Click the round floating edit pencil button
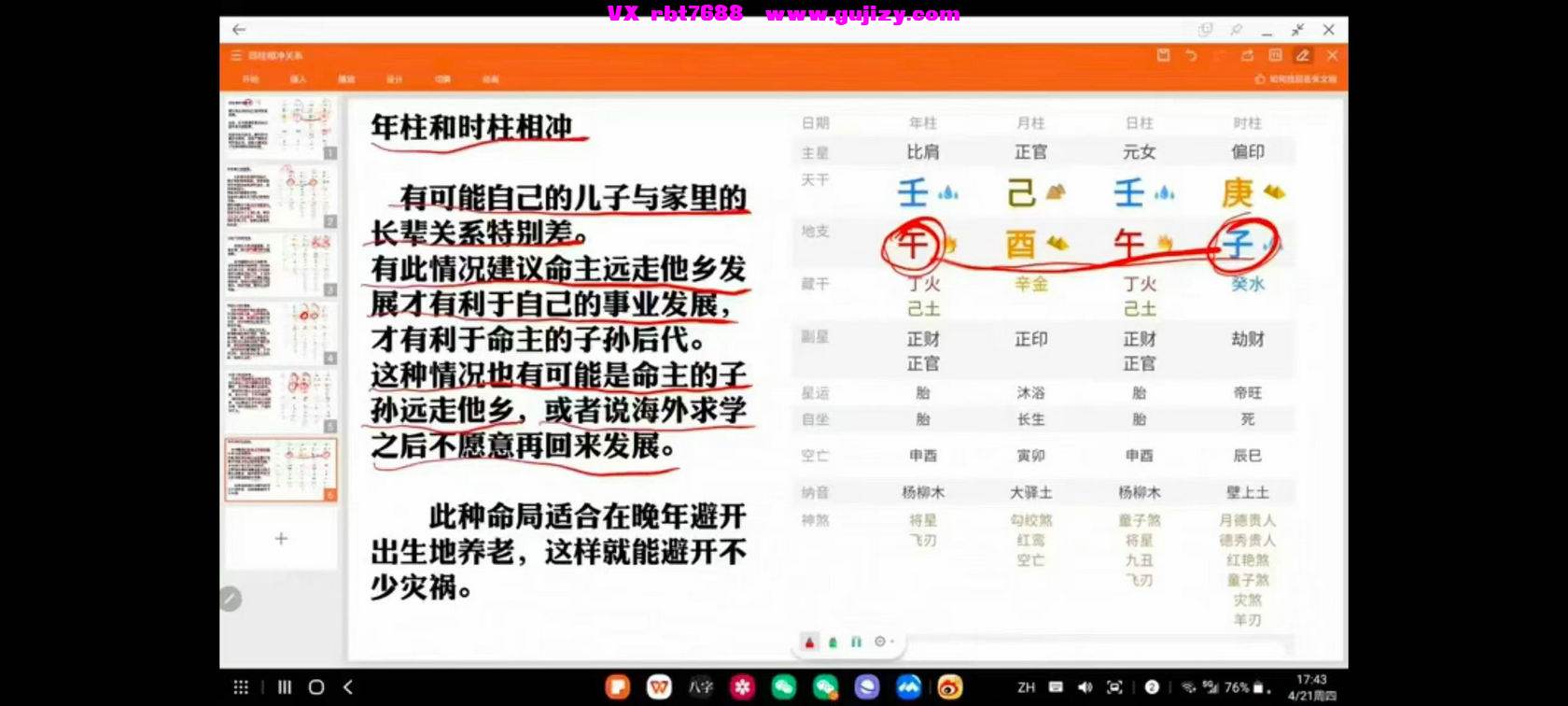Image resolution: width=1568 pixels, height=706 pixels. [231, 599]
